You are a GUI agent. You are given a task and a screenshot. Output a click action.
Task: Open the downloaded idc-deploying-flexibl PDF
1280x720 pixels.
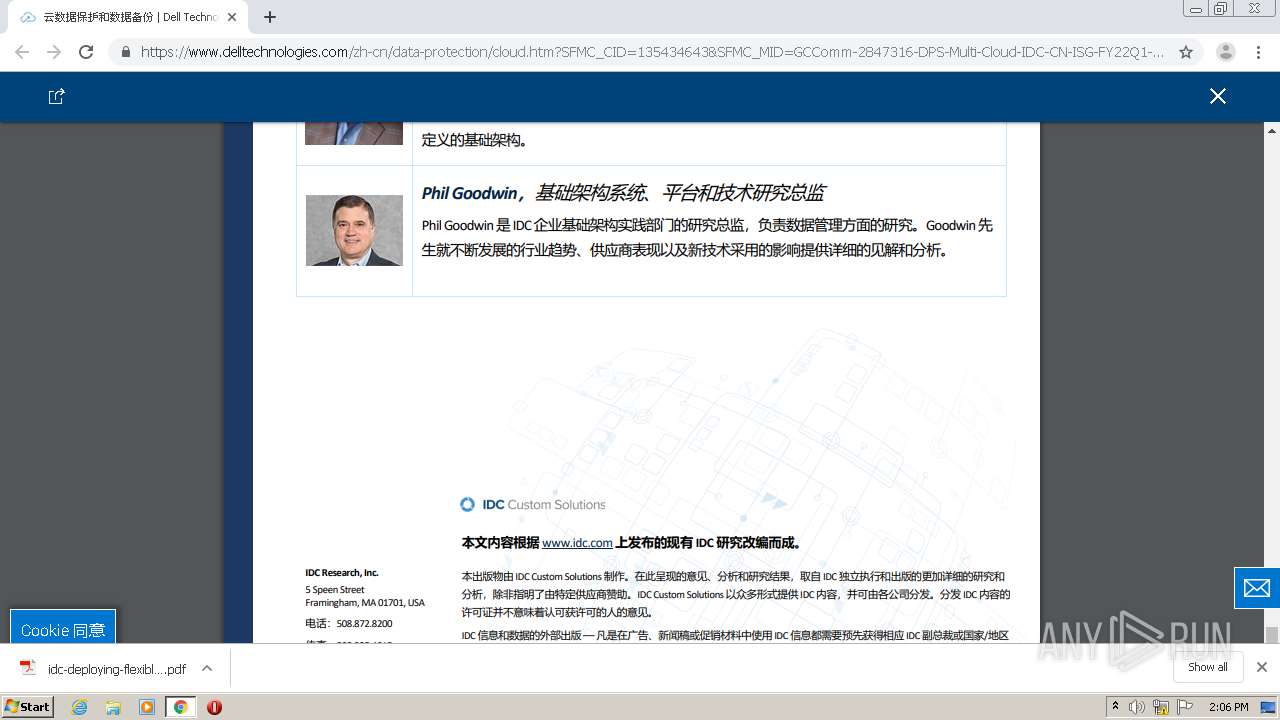pyautogui.click(x=103, y=669)
